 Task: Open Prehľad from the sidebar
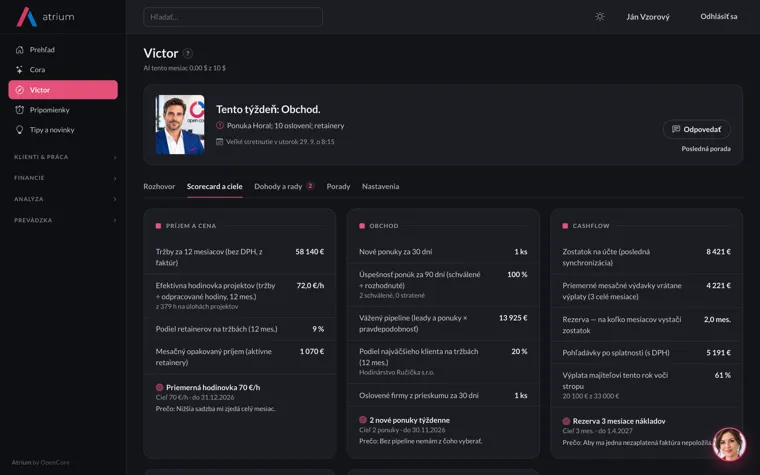pos(63,49)
